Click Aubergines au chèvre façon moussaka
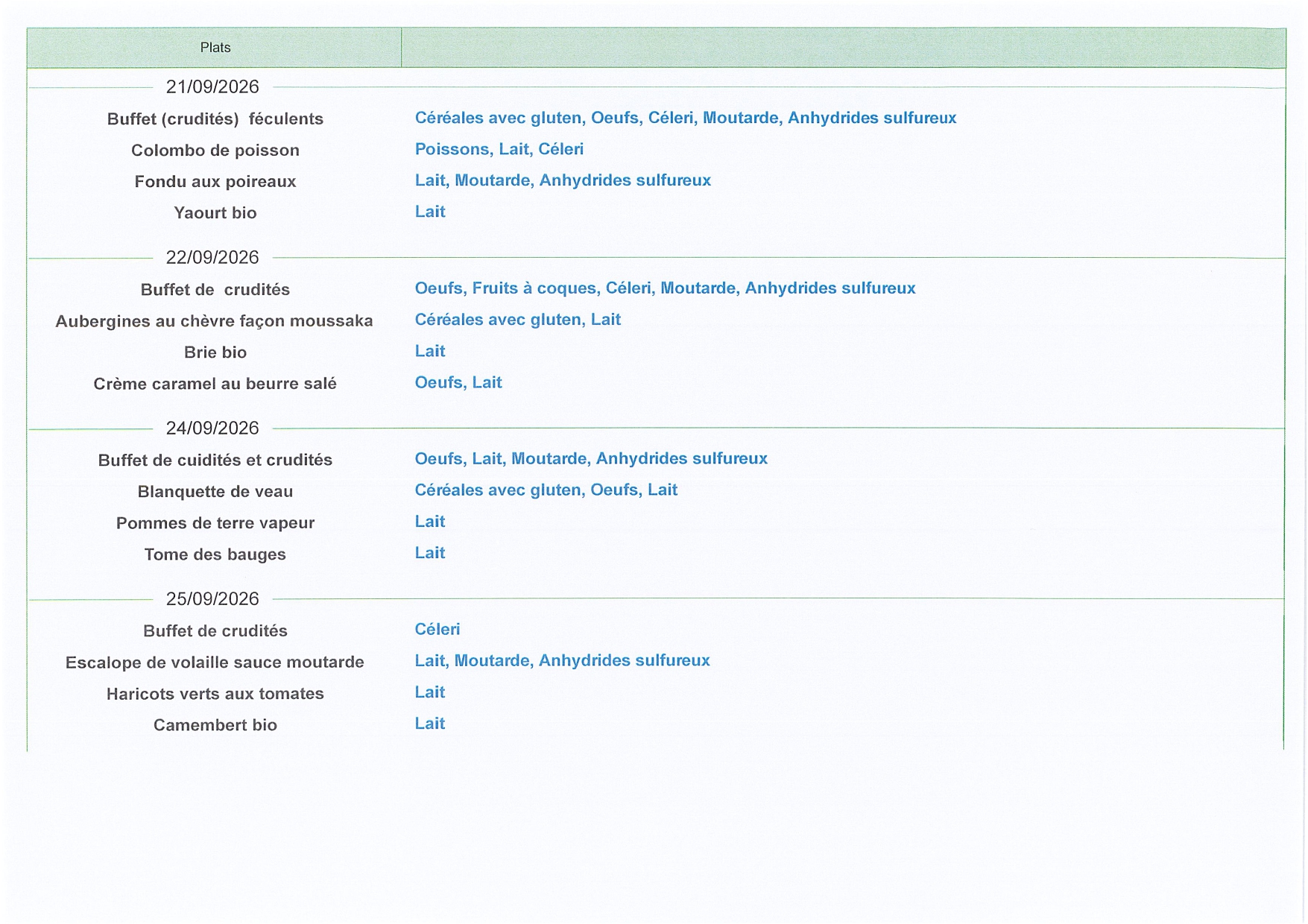The image size is (1308, 924). [x=215, y=321]
